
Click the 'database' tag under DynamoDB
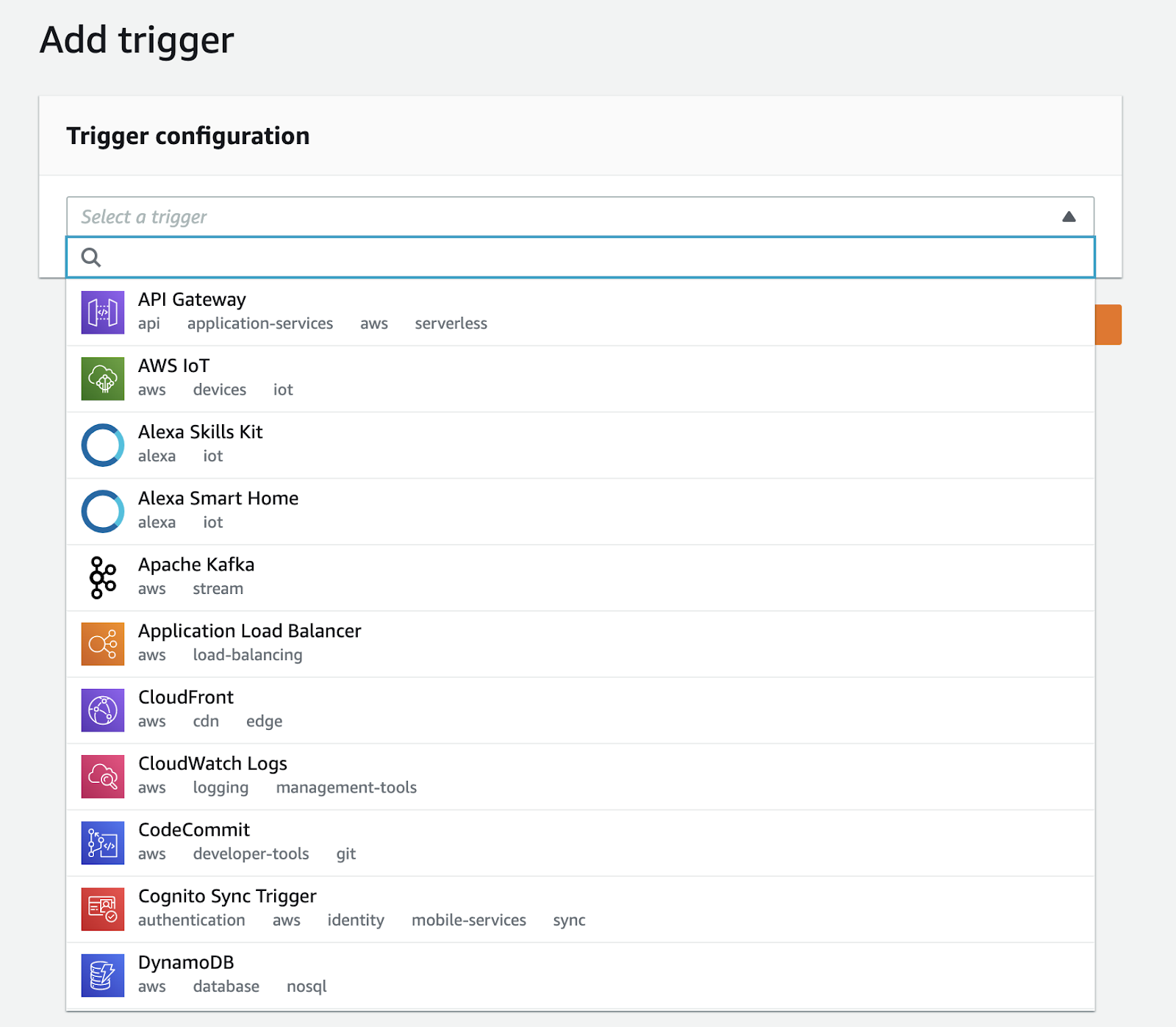226,987
